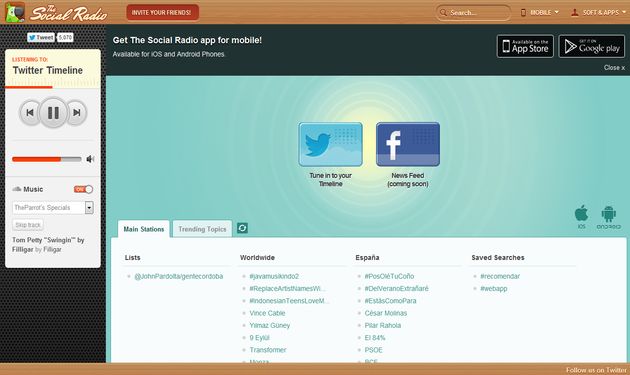Image resolution: width=630 pixels, height=375 pixels.
Task: Open the Soft & Apps dropdown menu
Action: point(598,12)
